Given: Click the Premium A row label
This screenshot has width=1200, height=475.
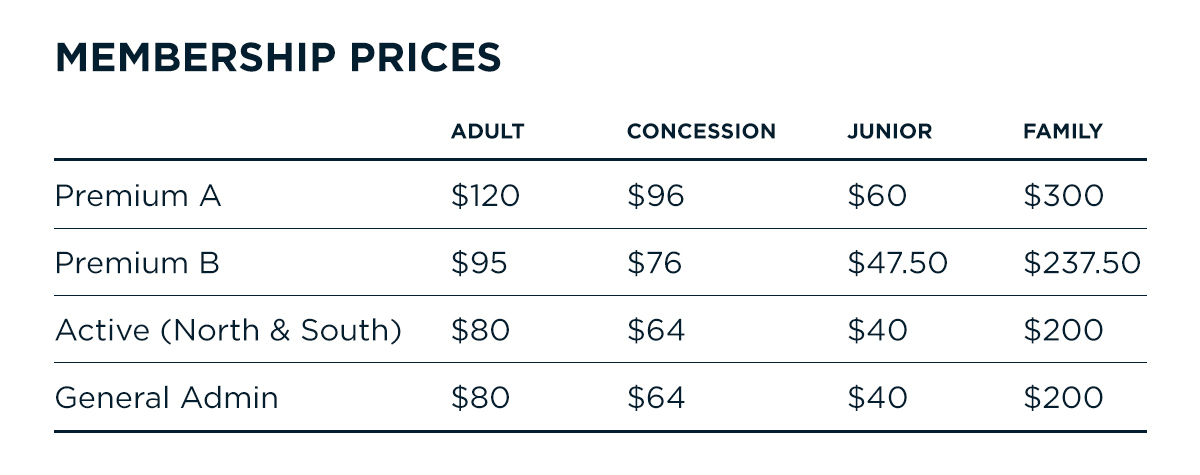Looking at the screenshot, I should click(138, 195).
